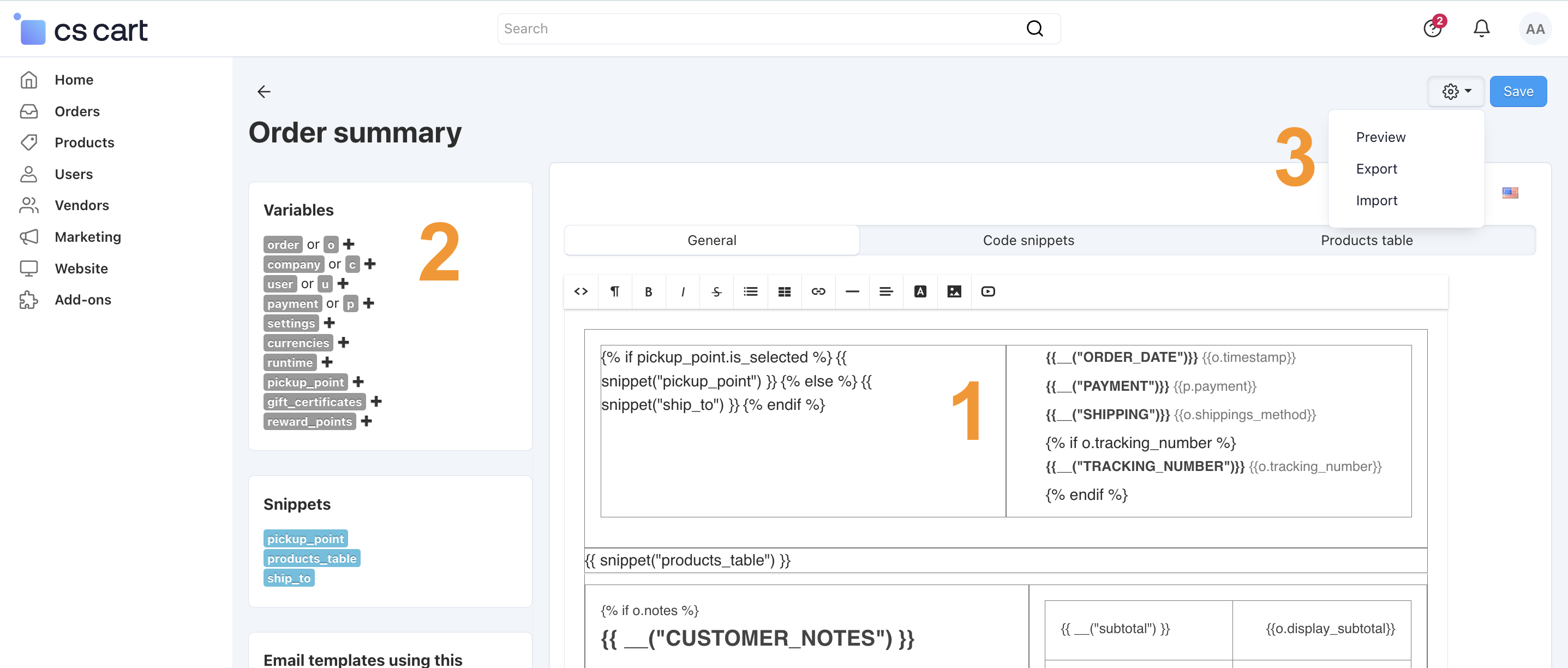
Task: Insert a bulleted list in editor
Action: pos(751,291)
